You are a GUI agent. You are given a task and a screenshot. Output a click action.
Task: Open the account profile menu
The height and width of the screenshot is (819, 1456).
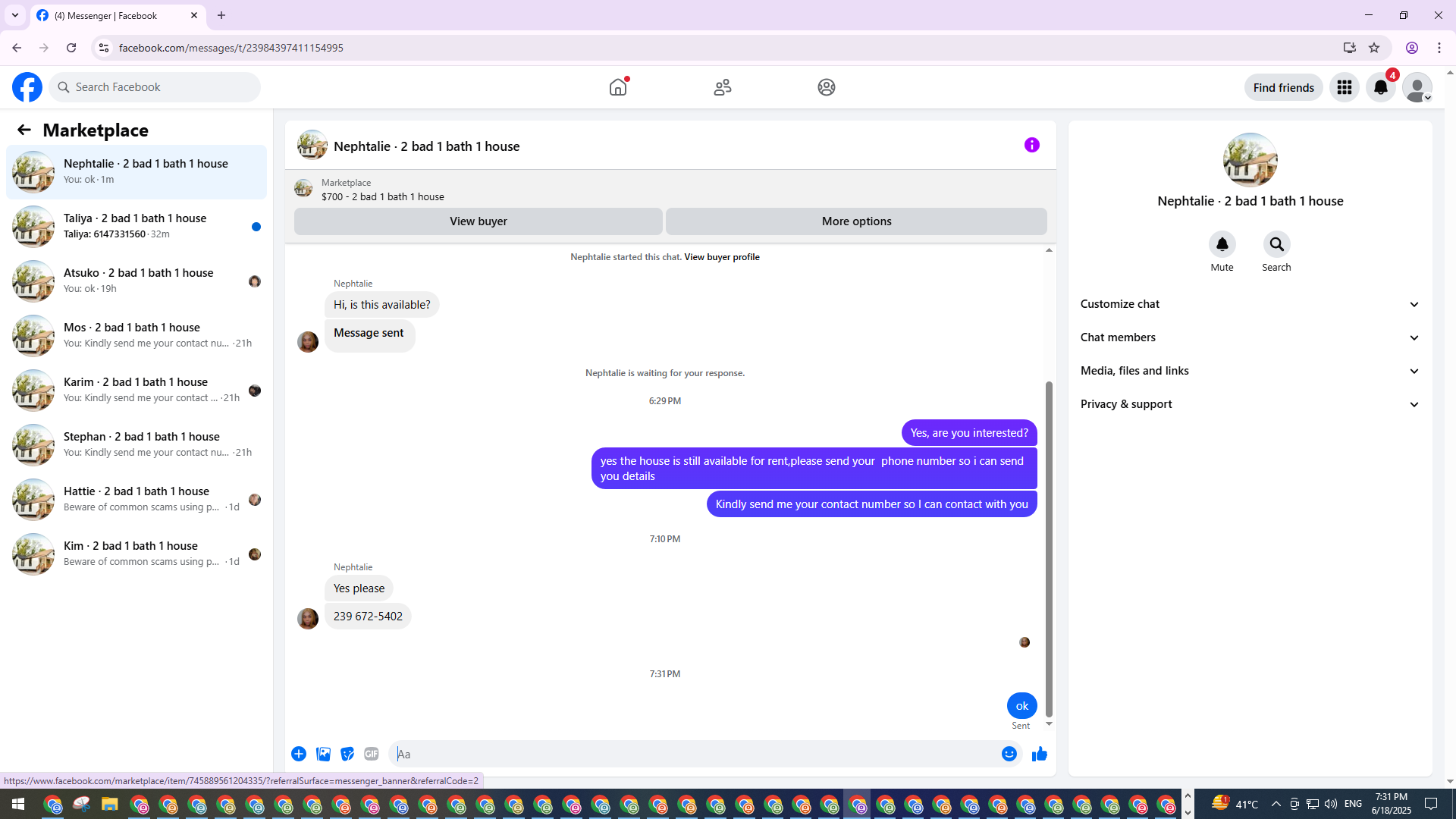(x=1417, y=87)
